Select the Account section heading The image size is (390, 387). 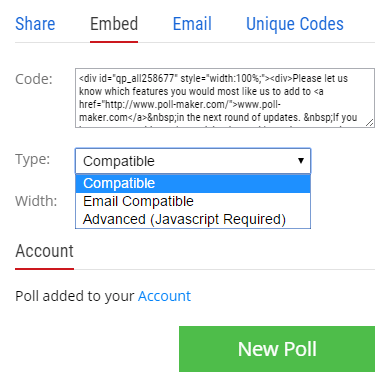(44, 251)
